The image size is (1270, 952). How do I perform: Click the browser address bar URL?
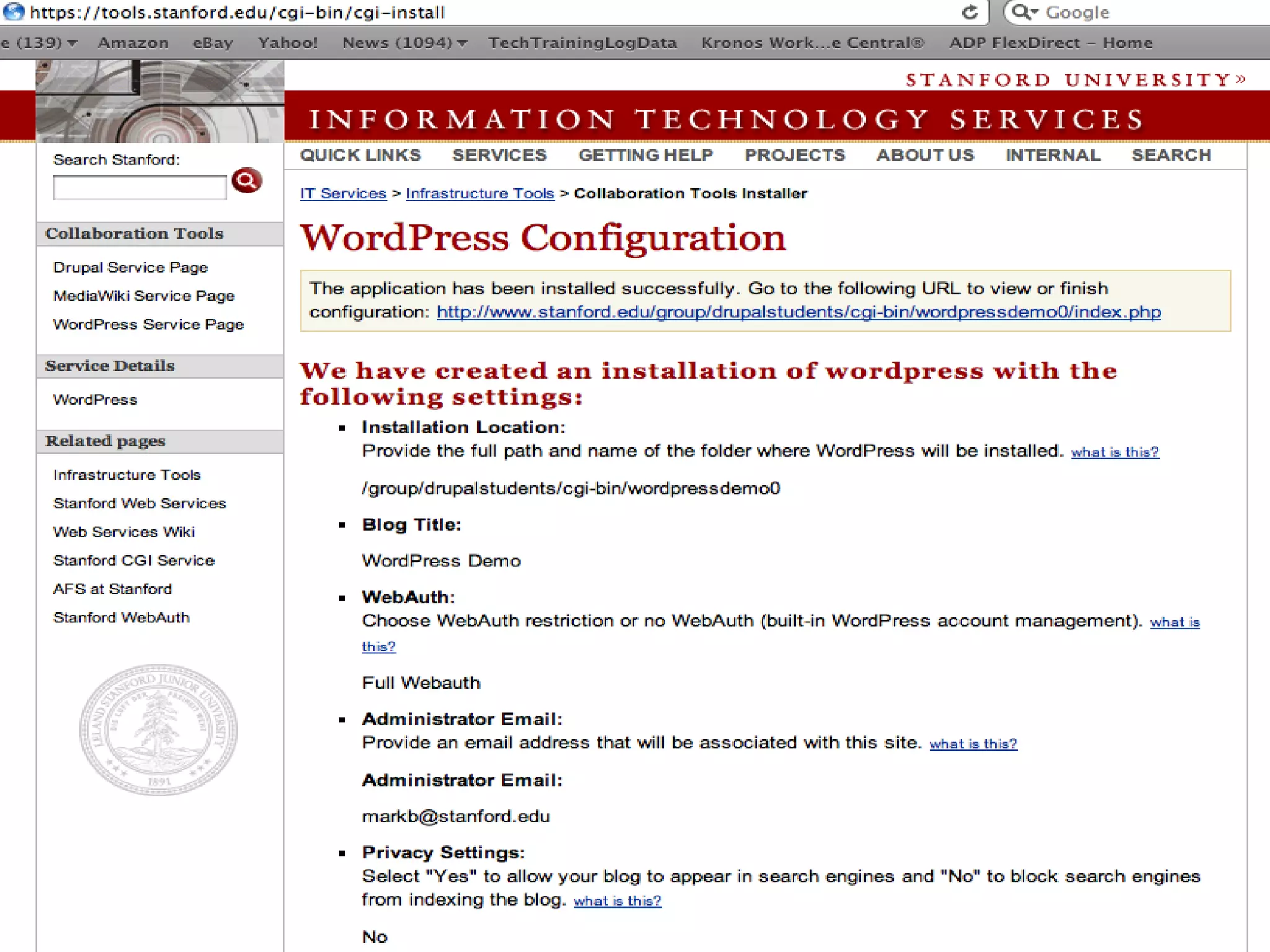[237, 12]
